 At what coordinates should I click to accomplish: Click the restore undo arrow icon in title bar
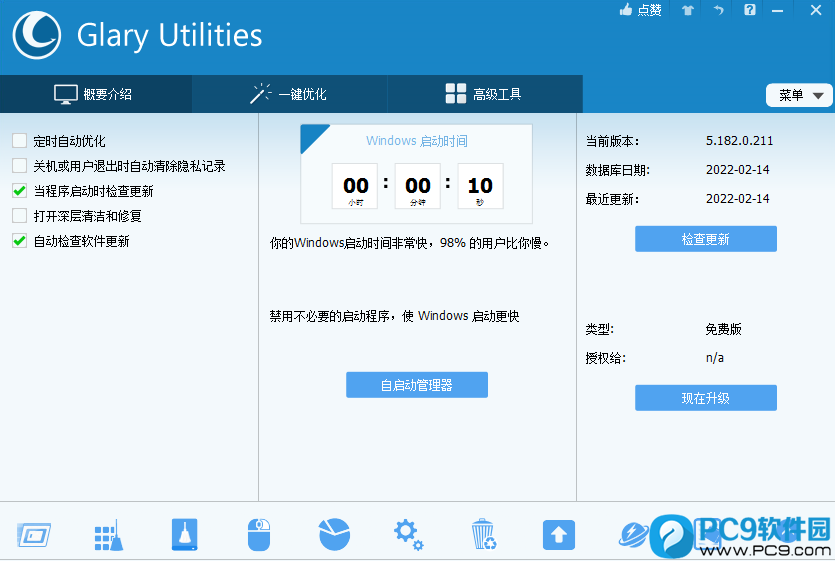tap(718, 10)
